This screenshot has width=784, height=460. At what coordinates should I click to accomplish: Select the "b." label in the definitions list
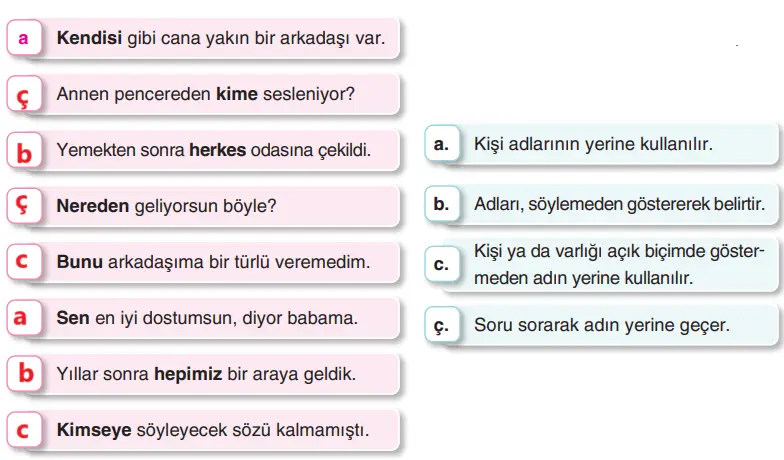coord(441,204)
